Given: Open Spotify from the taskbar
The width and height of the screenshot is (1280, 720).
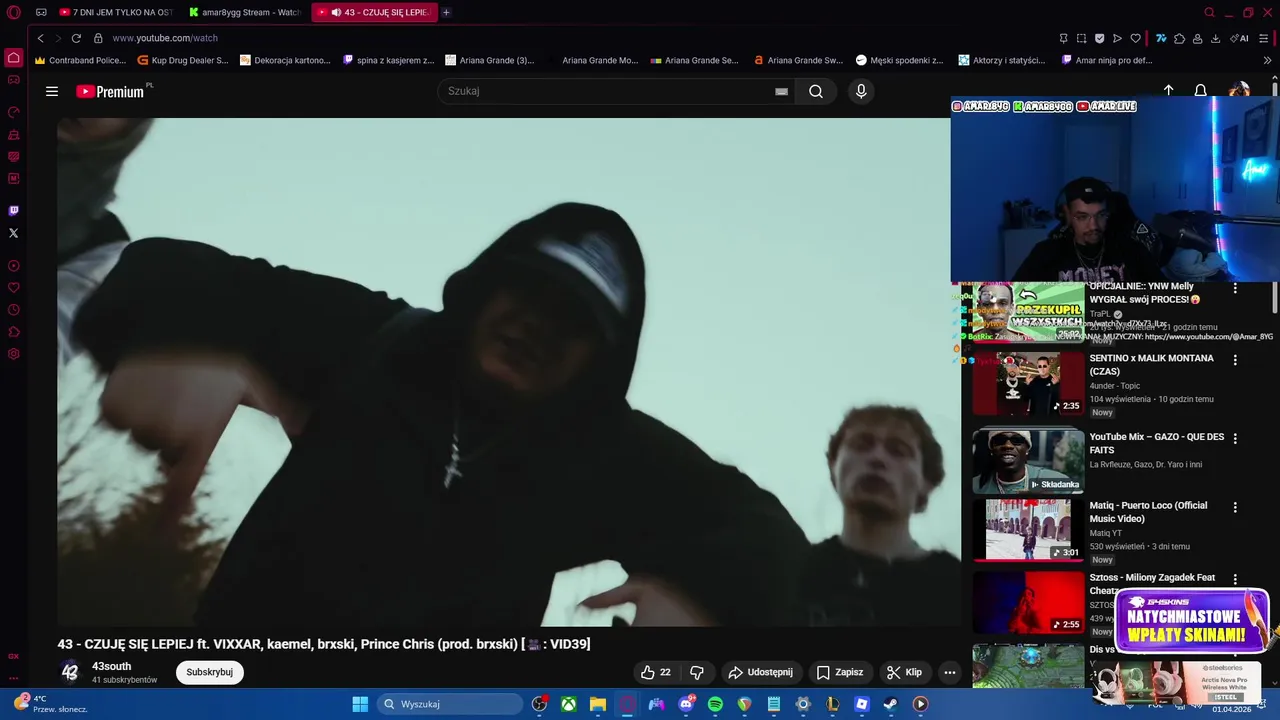Looking at the screenshot, I should tap(715, 704).
